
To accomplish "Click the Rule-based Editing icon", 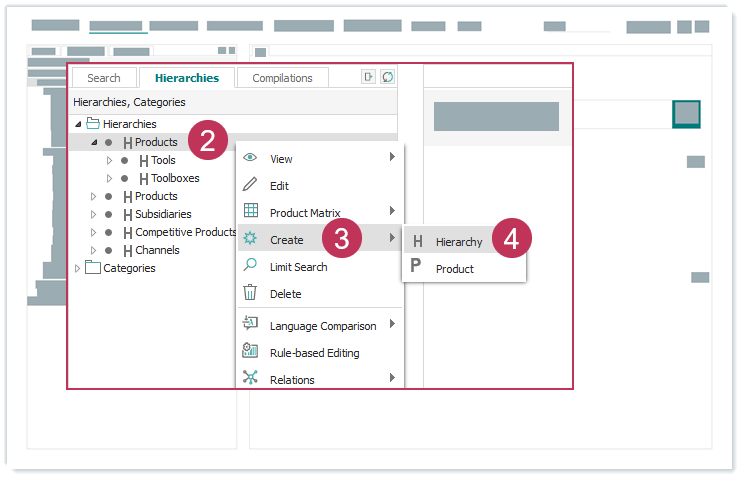I will [x=250, y=351].
